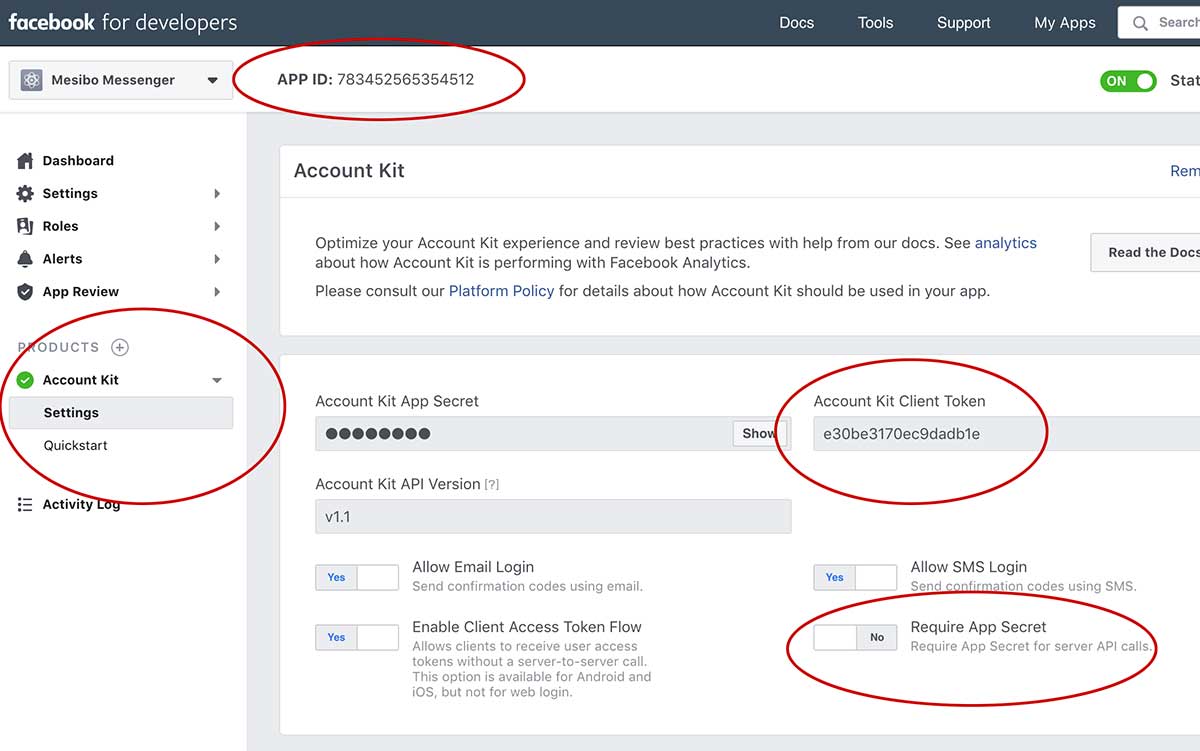The height and width of the screenshot is (751, 1200).
Task: Click the API Version help question mark
Action: click(x=492, y=484)
